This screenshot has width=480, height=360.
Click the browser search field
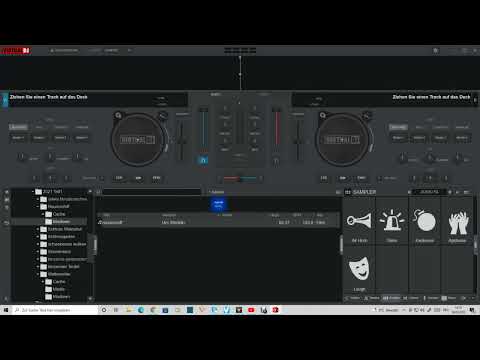[152, 192]
